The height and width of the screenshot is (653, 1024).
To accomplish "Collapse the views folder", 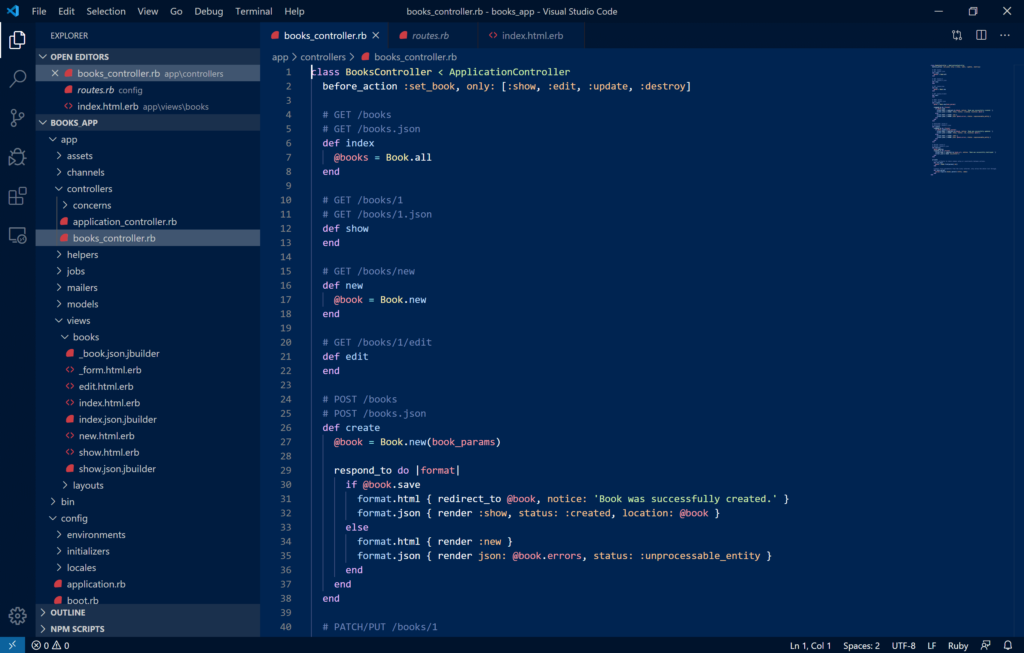I will [x=78, y=321].
